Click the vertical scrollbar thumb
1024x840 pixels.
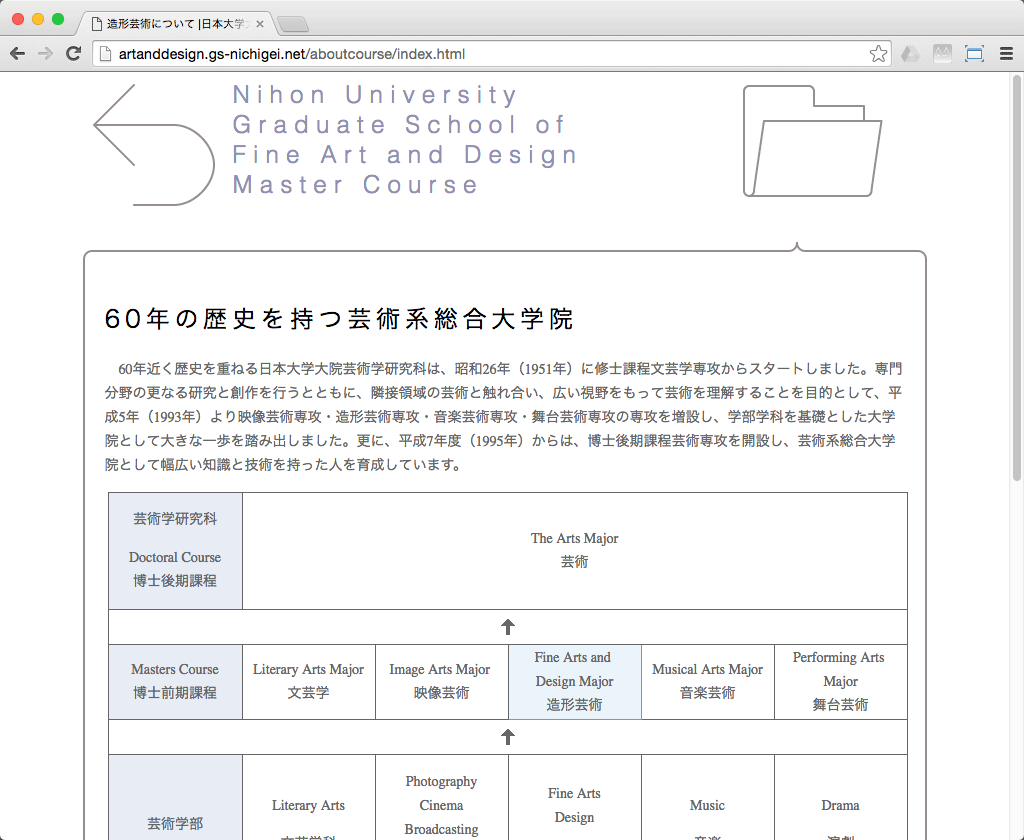(x=1017, y=278)
